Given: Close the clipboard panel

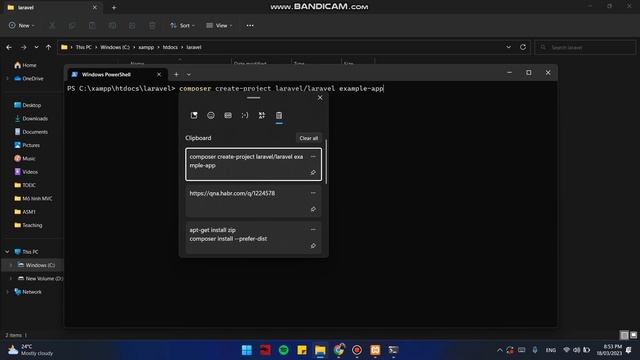Looking at the screenshot, I should (320, 98).
